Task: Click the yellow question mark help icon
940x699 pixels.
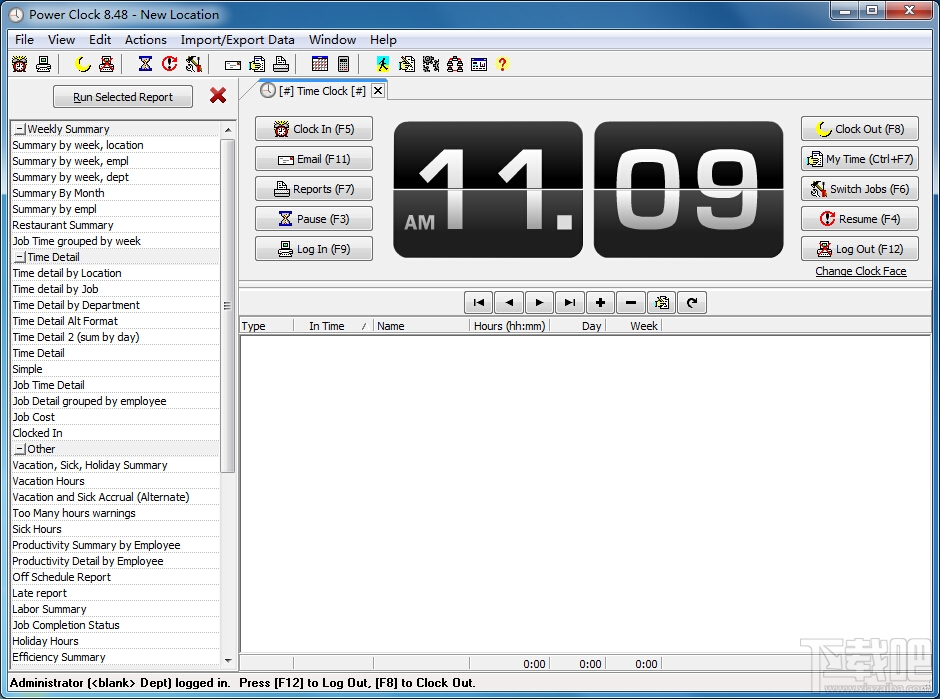Action: (502, 64)
